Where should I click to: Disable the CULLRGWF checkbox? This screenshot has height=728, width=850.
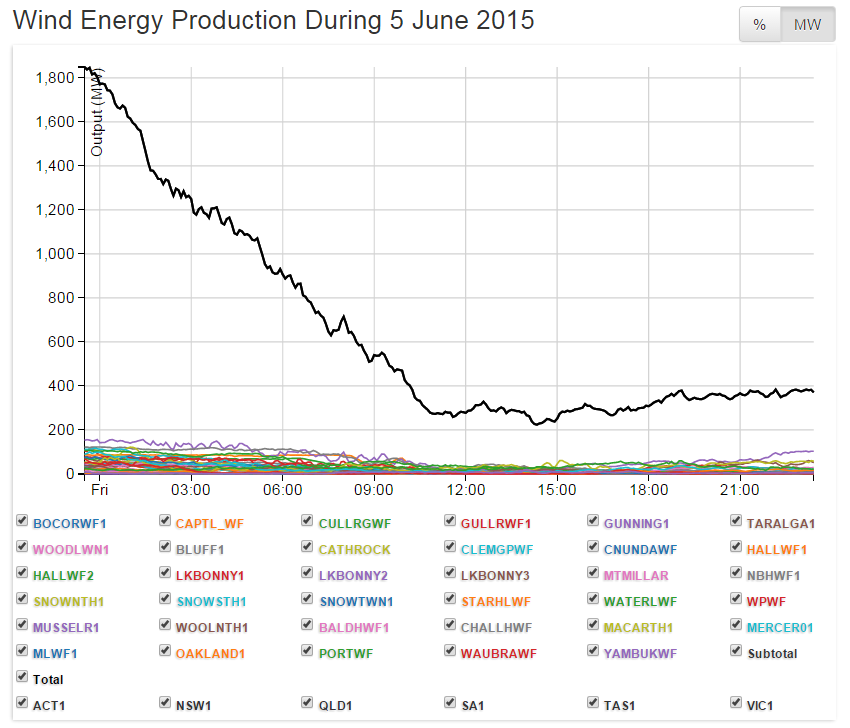point(308,522)
